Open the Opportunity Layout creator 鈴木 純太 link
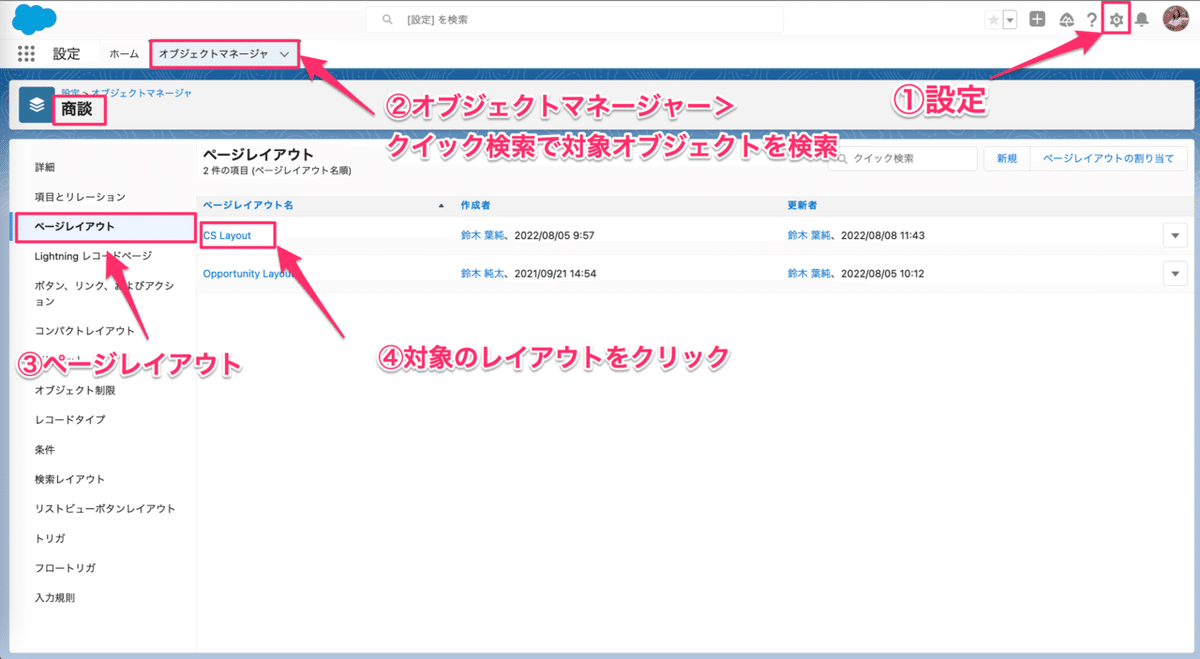Screen dimensions: 1200x659 483,273
